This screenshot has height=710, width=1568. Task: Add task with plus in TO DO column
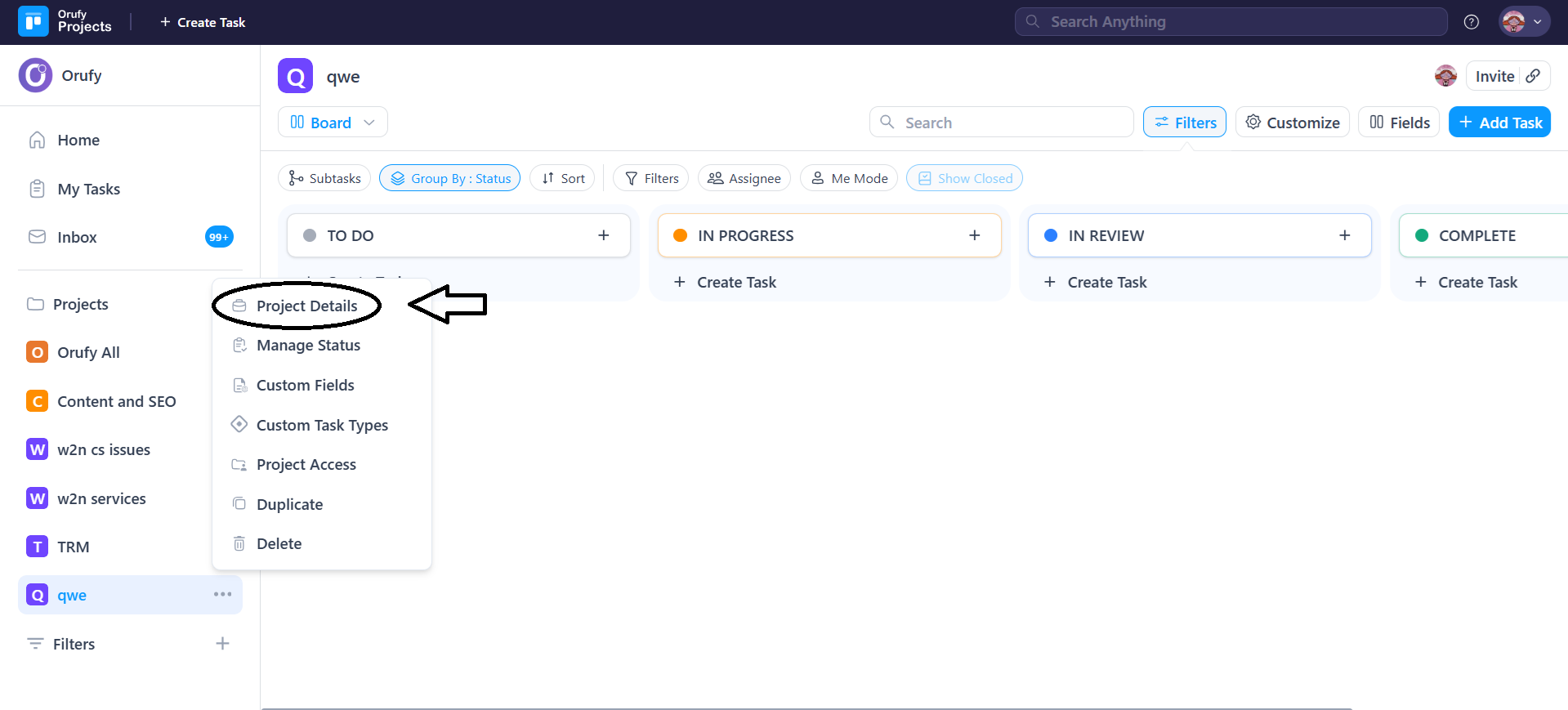coord(604,235)
